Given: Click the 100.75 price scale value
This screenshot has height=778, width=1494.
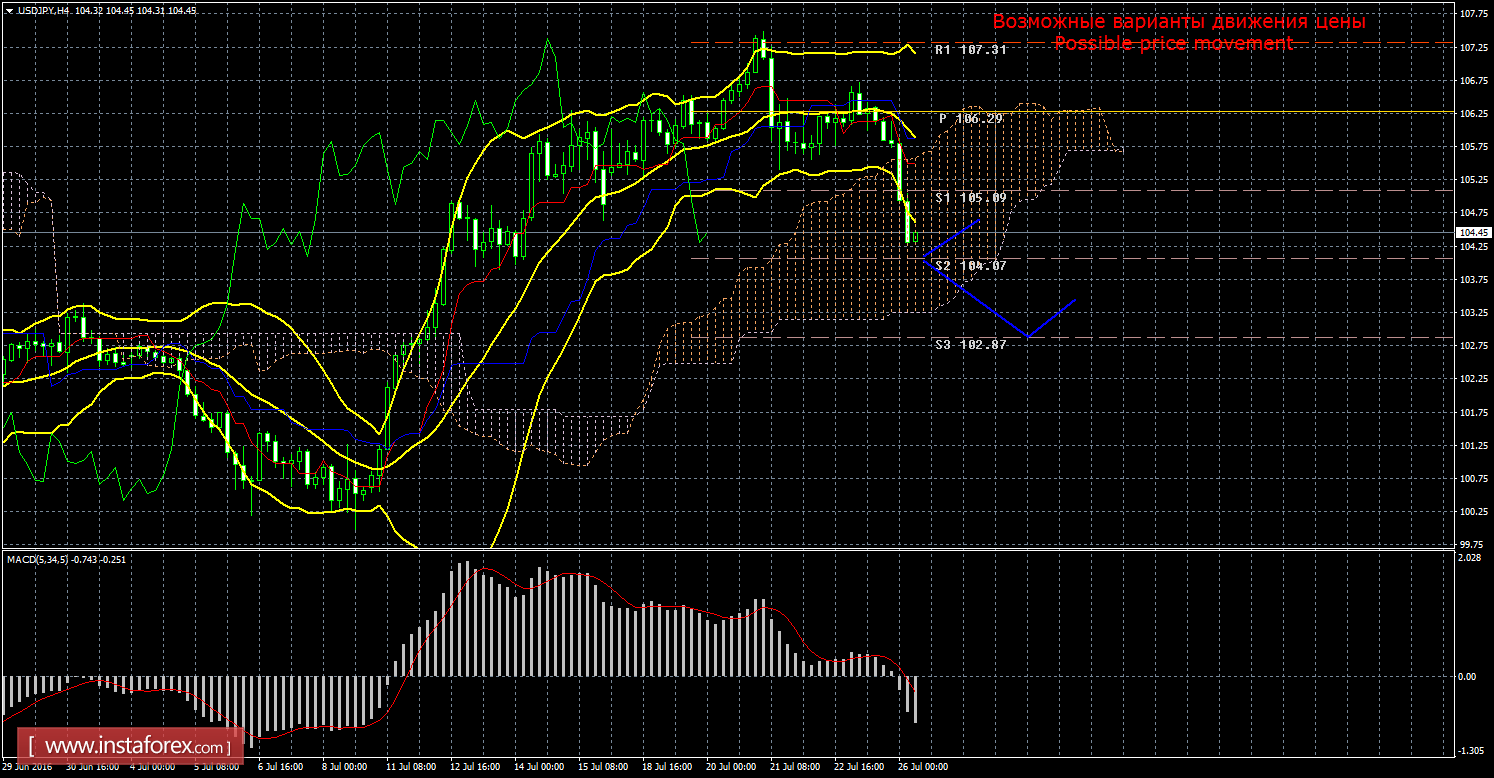Looking at the screenshot, I should [x=1473, y=478].
